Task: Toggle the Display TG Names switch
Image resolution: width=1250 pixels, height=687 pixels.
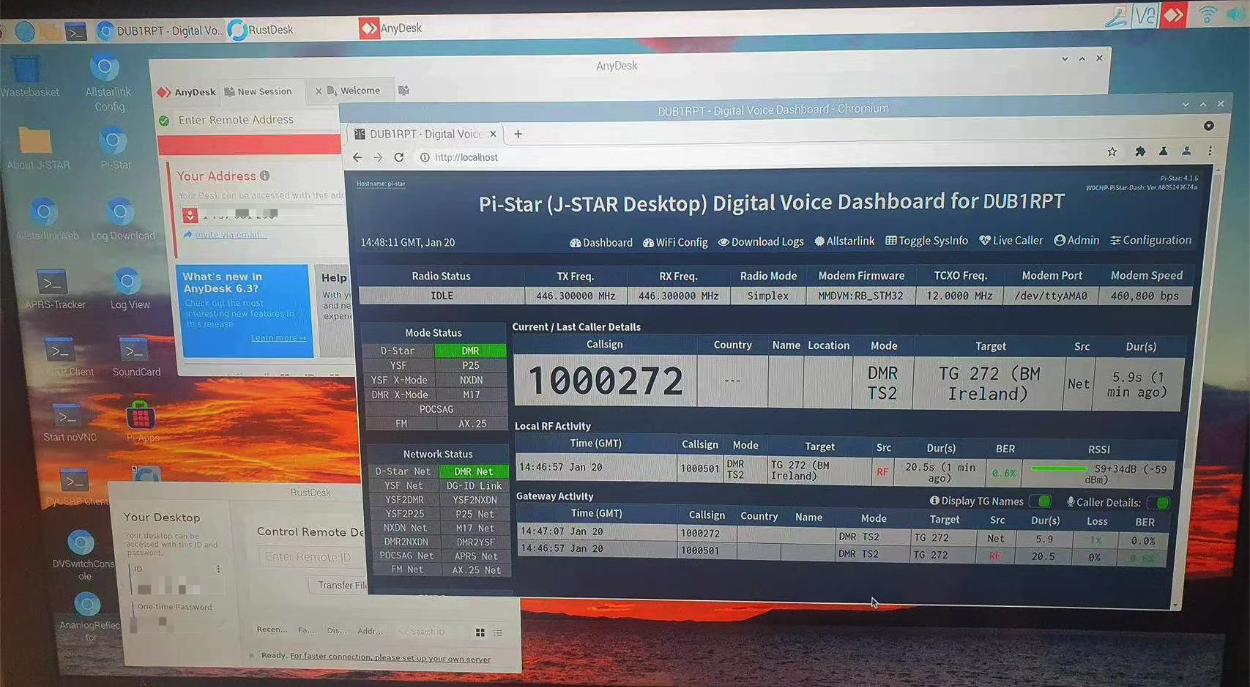Action: 1040,501
